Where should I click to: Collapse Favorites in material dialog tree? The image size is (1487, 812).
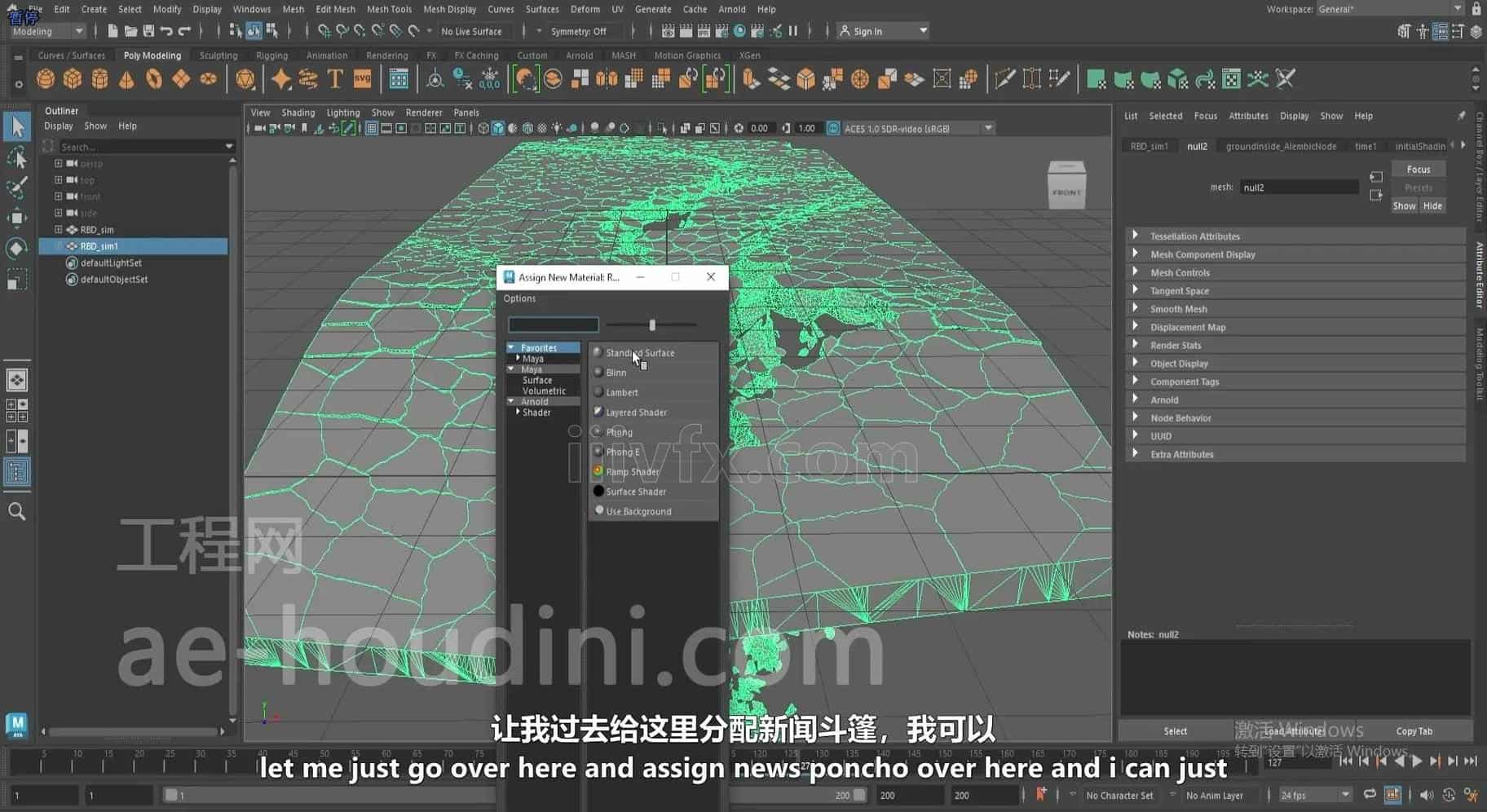(511, 347)
